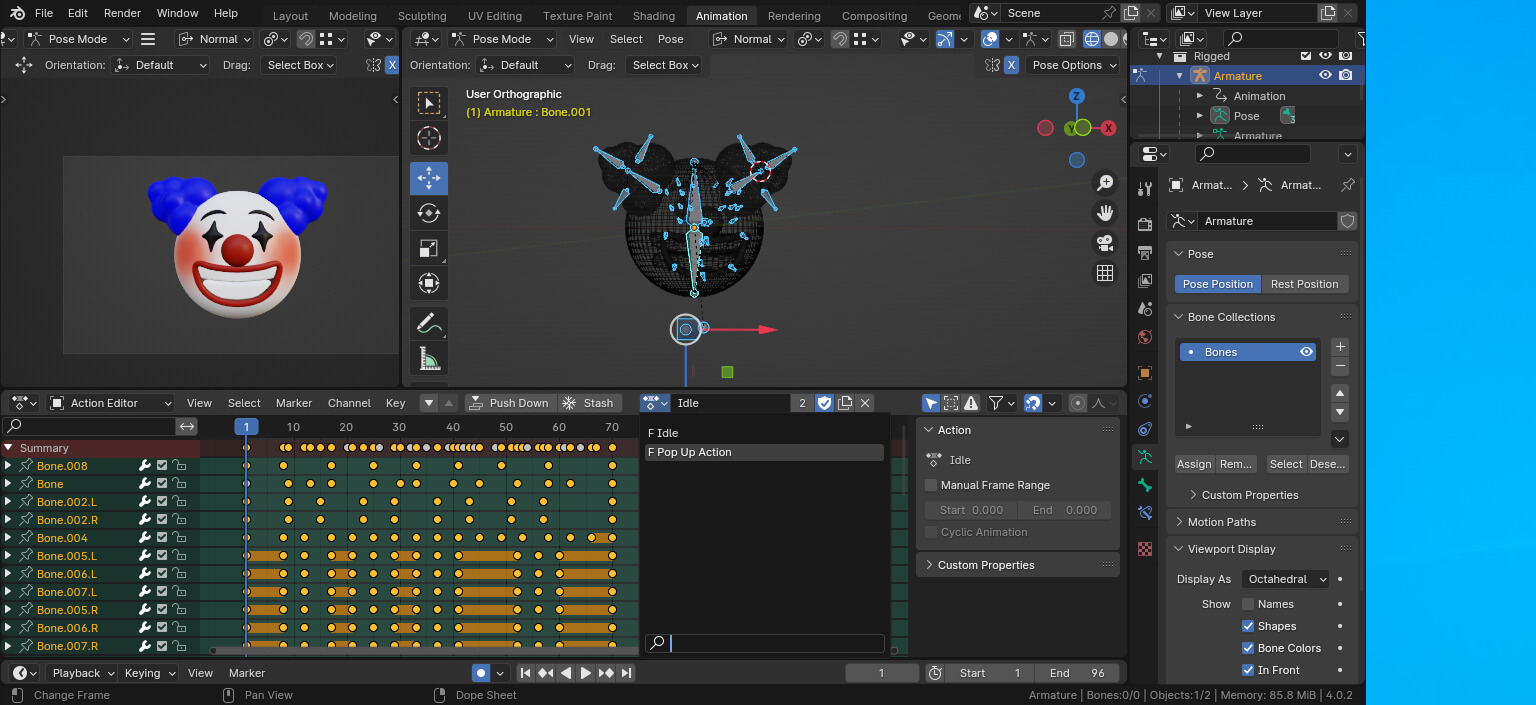Screen dimensions: 1536x705
Task: Enable Manual Frame Range checkbox
Action: tap(931, 485)
